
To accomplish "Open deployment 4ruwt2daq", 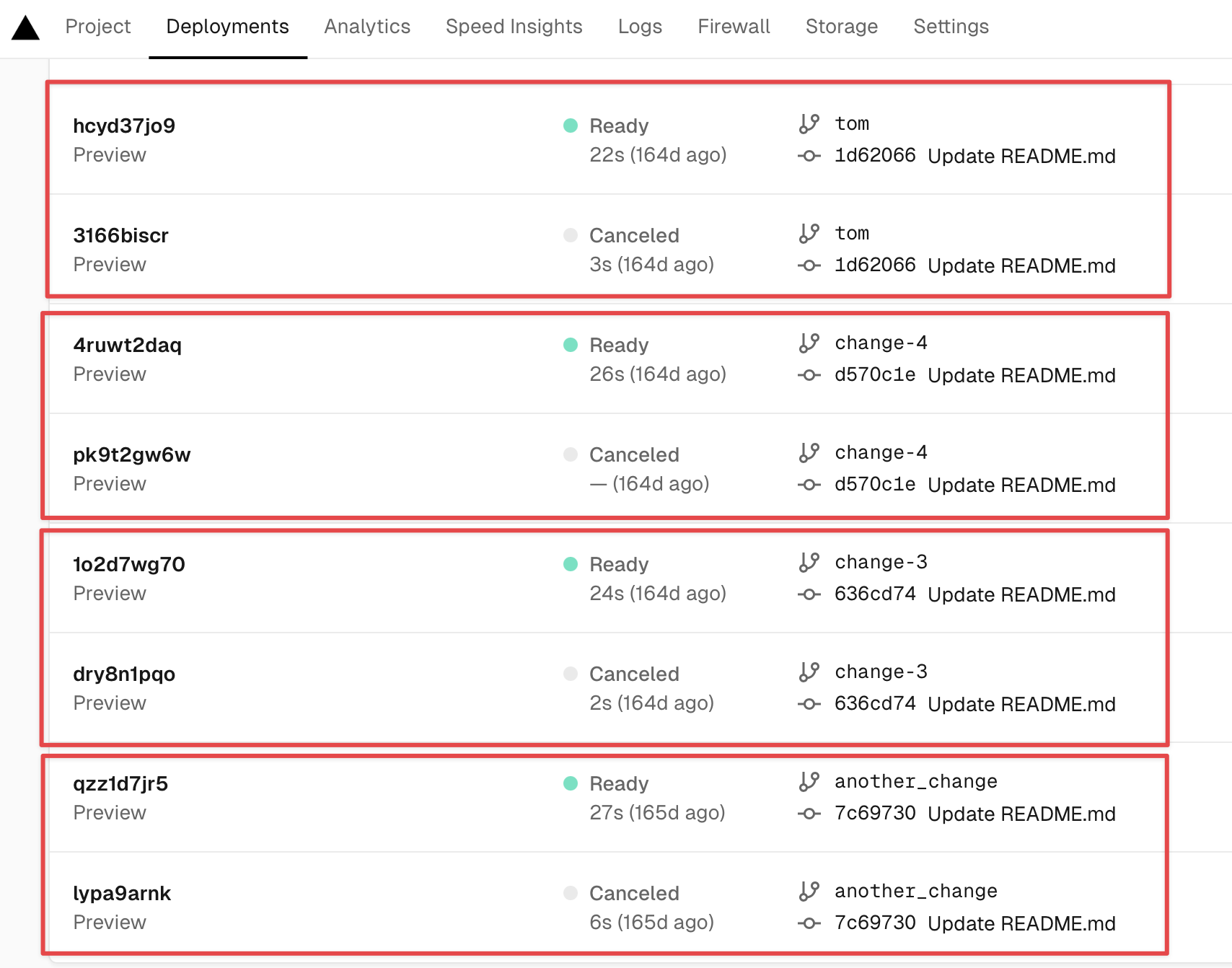I will tap(127, 346).
